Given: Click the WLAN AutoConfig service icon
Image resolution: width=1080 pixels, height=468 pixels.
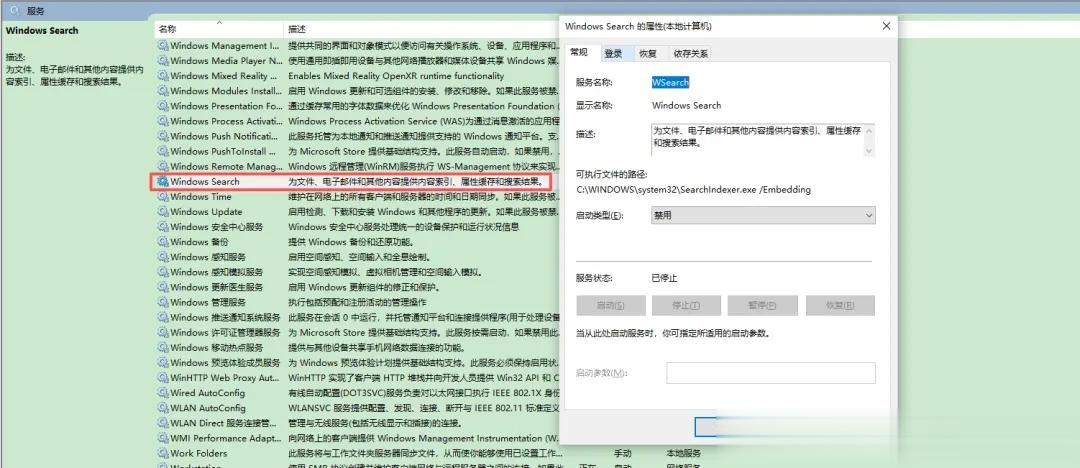Looking at the screenshot, I should [x=163, y=408].
